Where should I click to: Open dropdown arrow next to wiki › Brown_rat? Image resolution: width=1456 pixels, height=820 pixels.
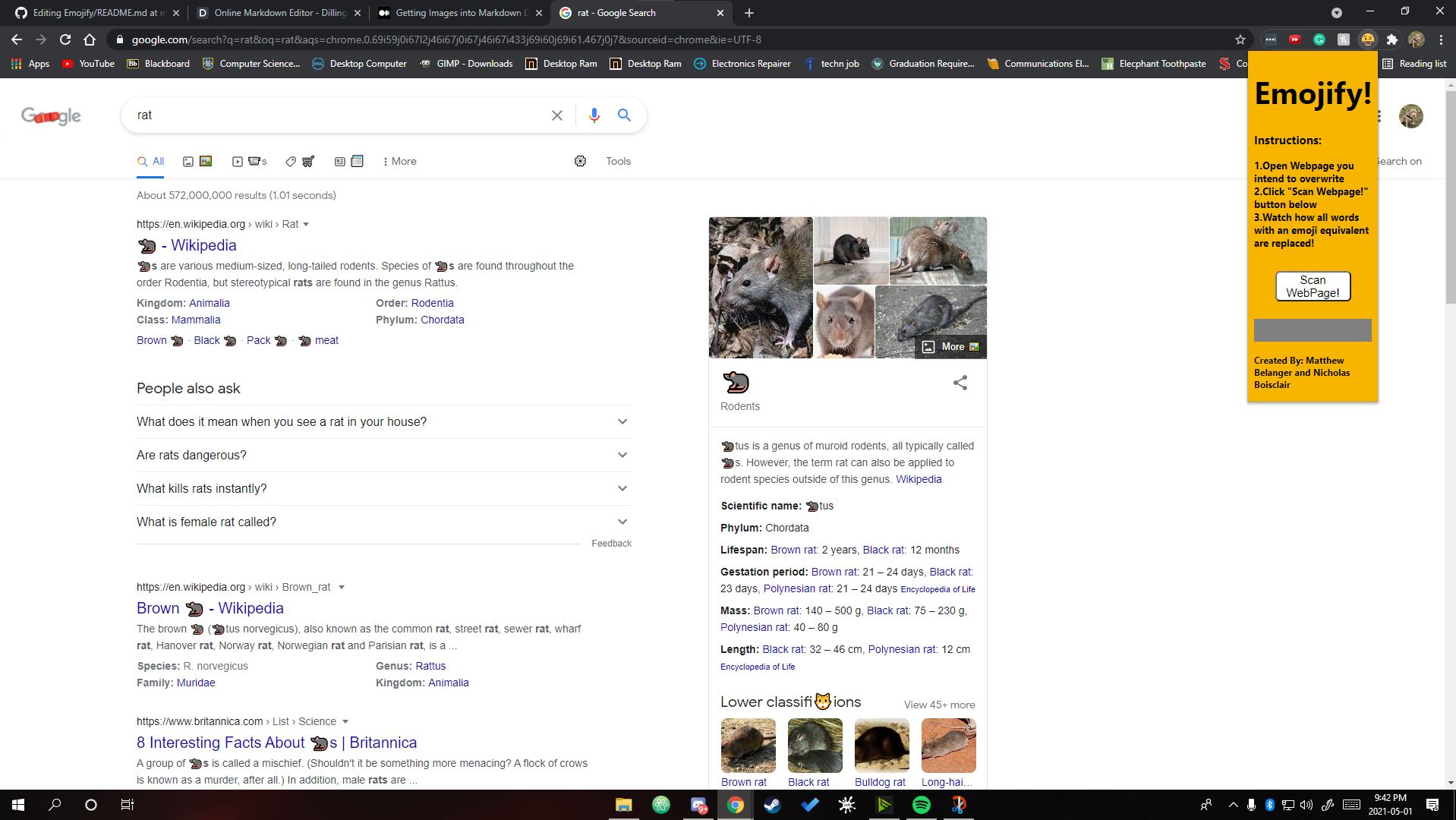[x=342, y=587]
